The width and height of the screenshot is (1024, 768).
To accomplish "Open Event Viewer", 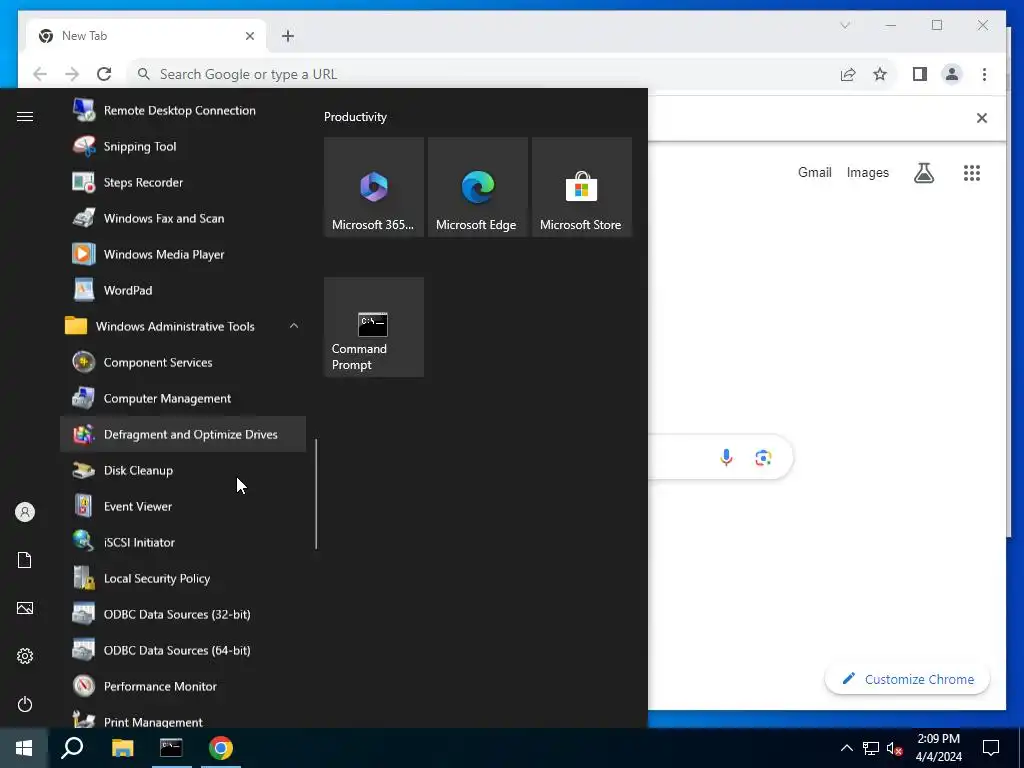I will point(183,506).
